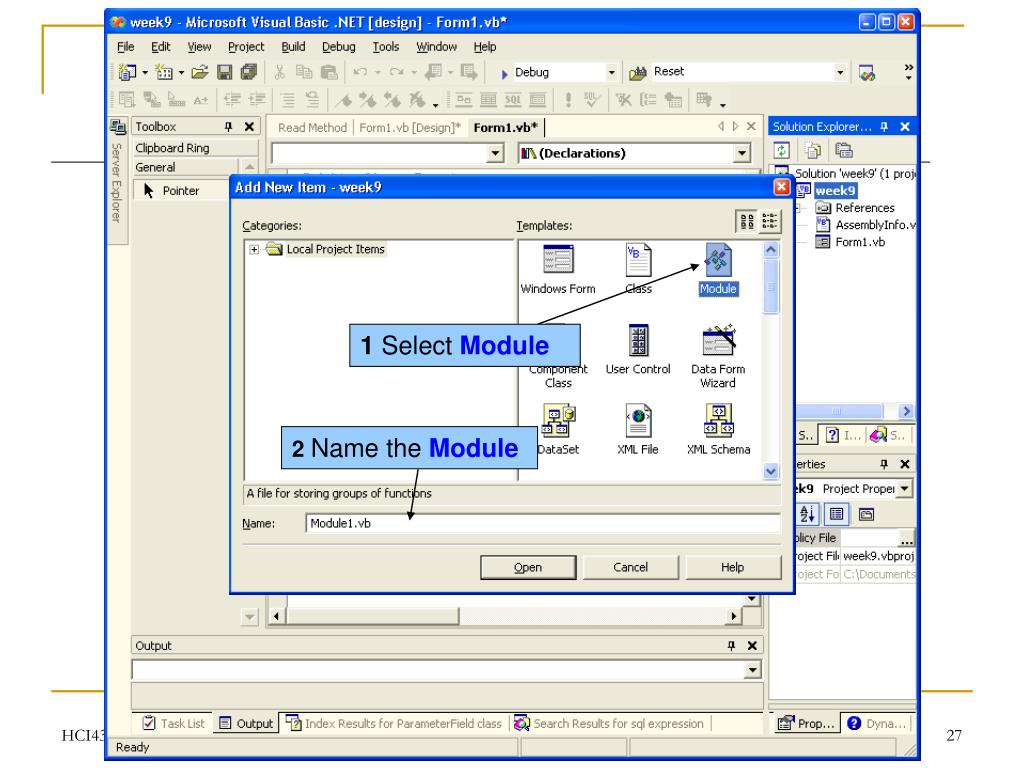Screen dimensions: 1024x768
Task: Switch templates to small icons view
Action: point(769,221)
